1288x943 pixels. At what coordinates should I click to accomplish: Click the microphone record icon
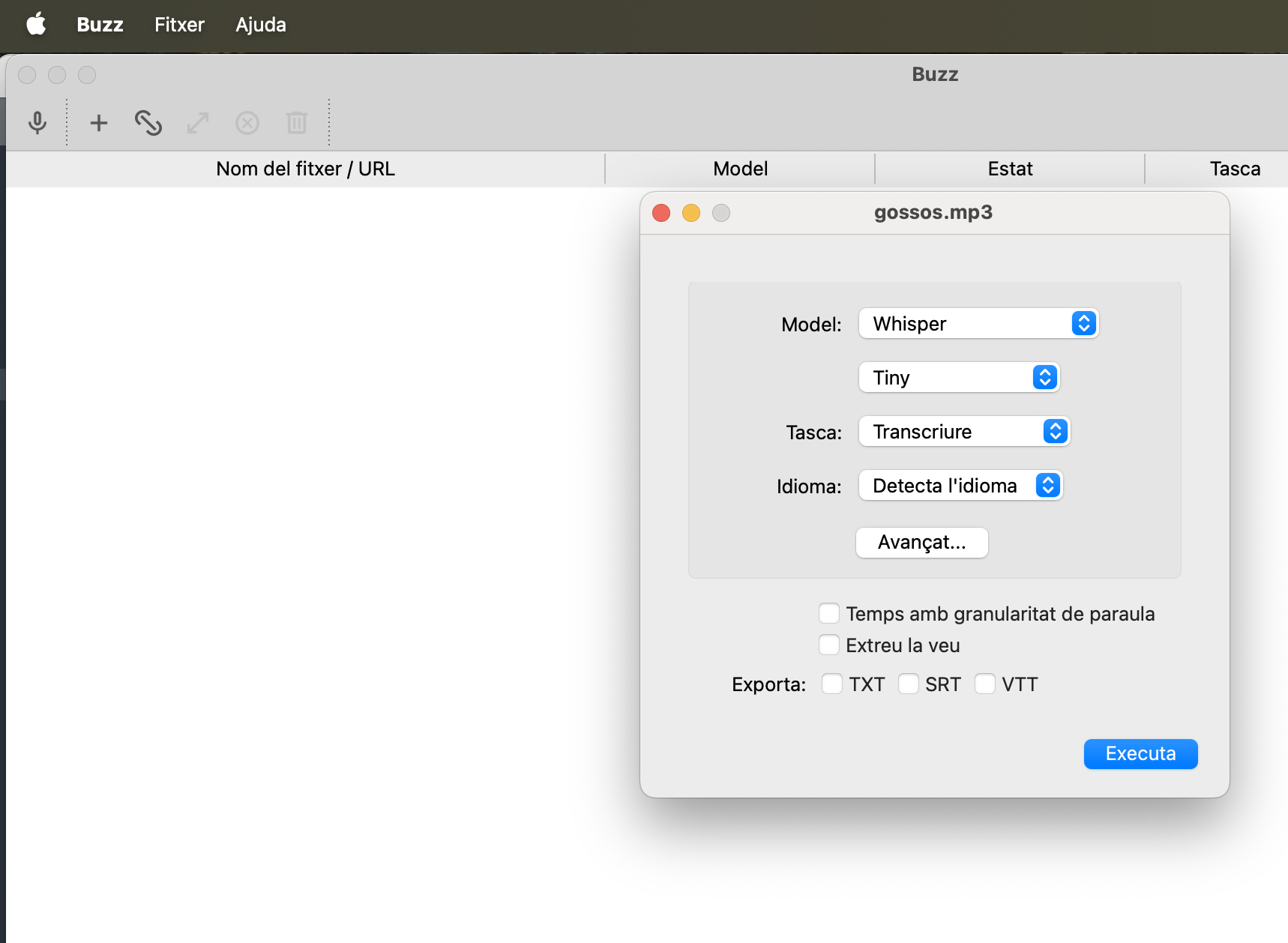point(37,122)
